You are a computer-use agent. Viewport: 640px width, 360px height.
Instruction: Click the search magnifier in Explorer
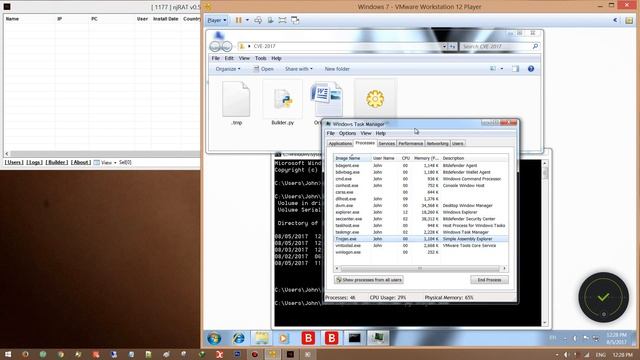tap(535, 47)
